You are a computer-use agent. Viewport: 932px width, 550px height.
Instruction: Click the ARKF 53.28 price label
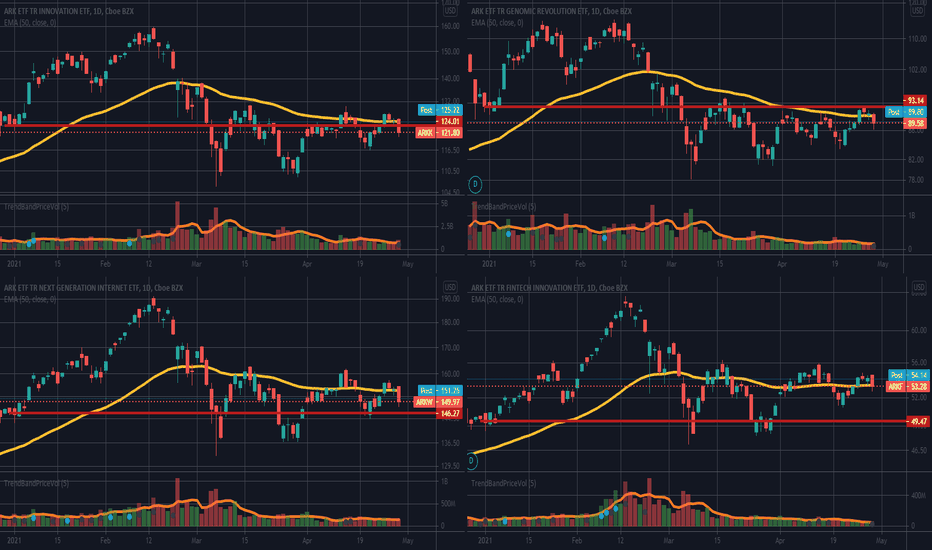click(907, 386)
